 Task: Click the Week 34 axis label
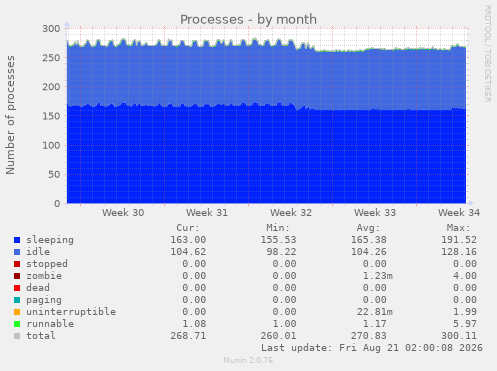pos(459,213)
